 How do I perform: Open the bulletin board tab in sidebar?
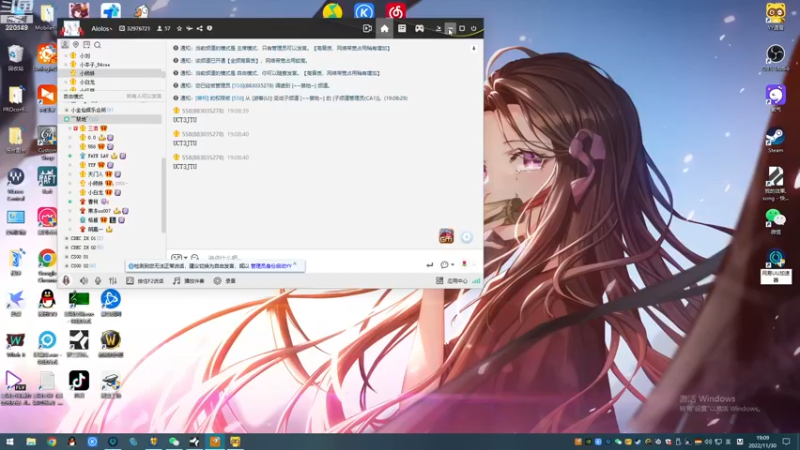pos(87,45)
